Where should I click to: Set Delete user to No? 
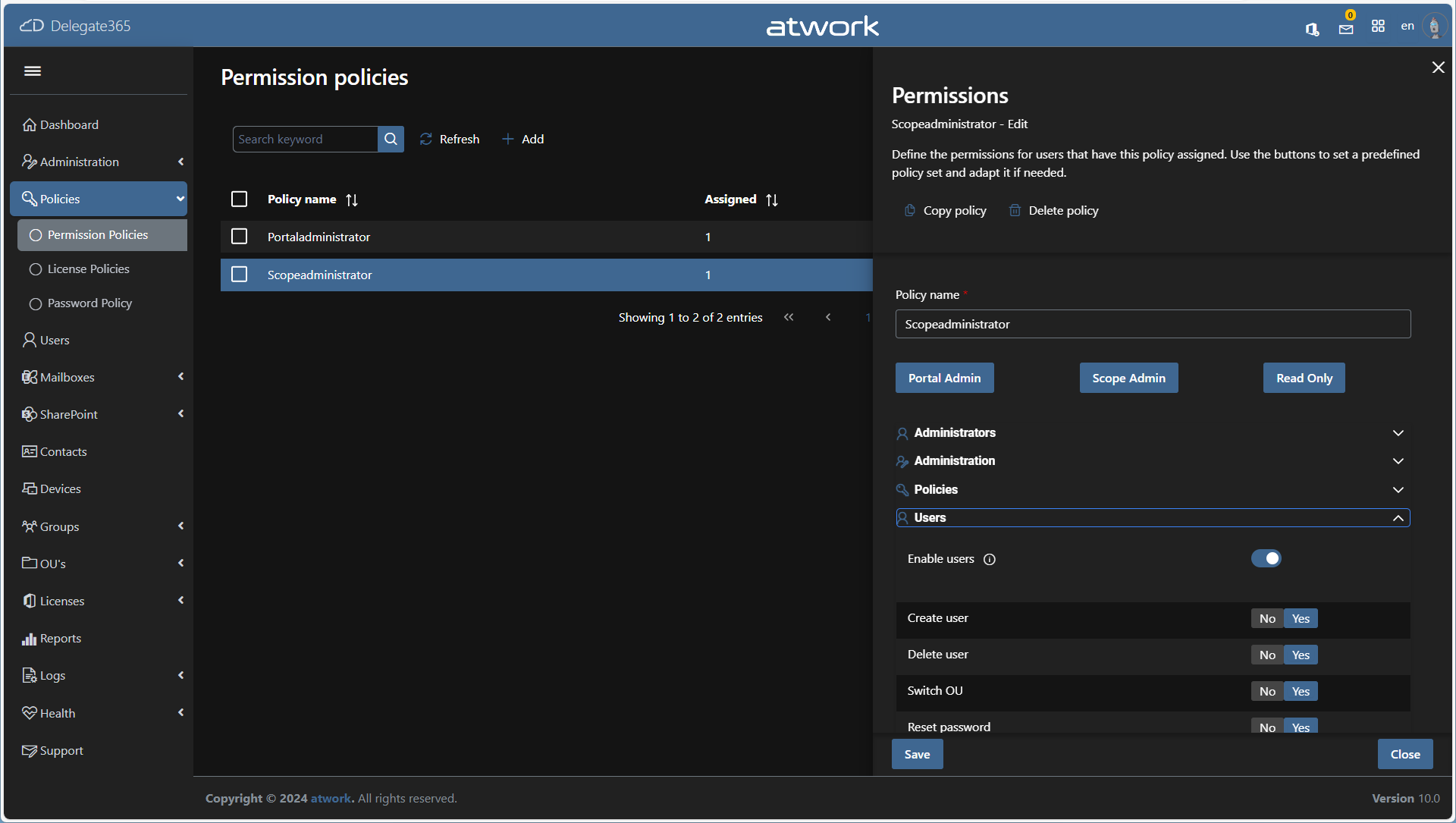1267,655
